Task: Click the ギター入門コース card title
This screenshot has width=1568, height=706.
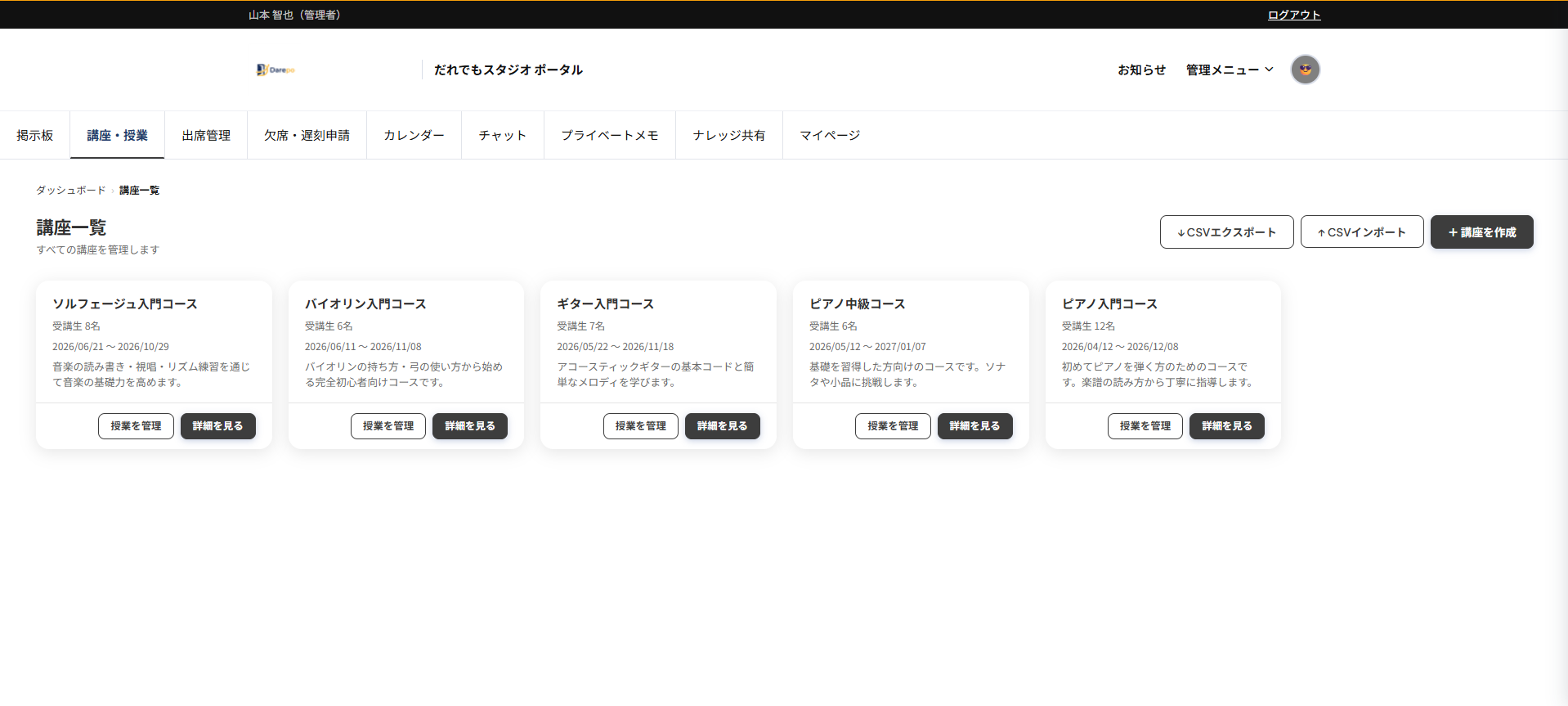Action: pyautogui.click(x=606, y=304)
